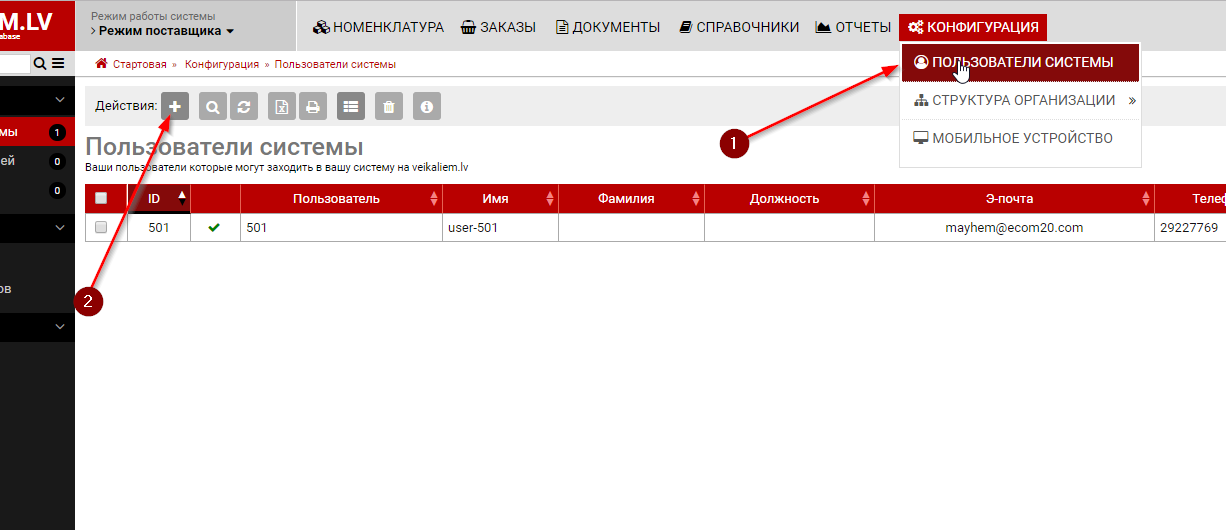1226x530 pixels.
Task: Click the list view icon in the toolbar
Action: coord(350,106)
